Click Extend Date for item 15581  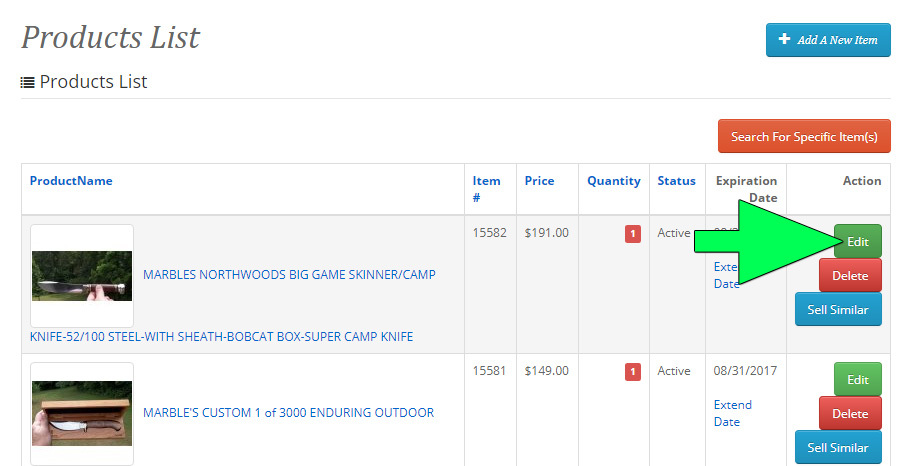coord(732,413)
